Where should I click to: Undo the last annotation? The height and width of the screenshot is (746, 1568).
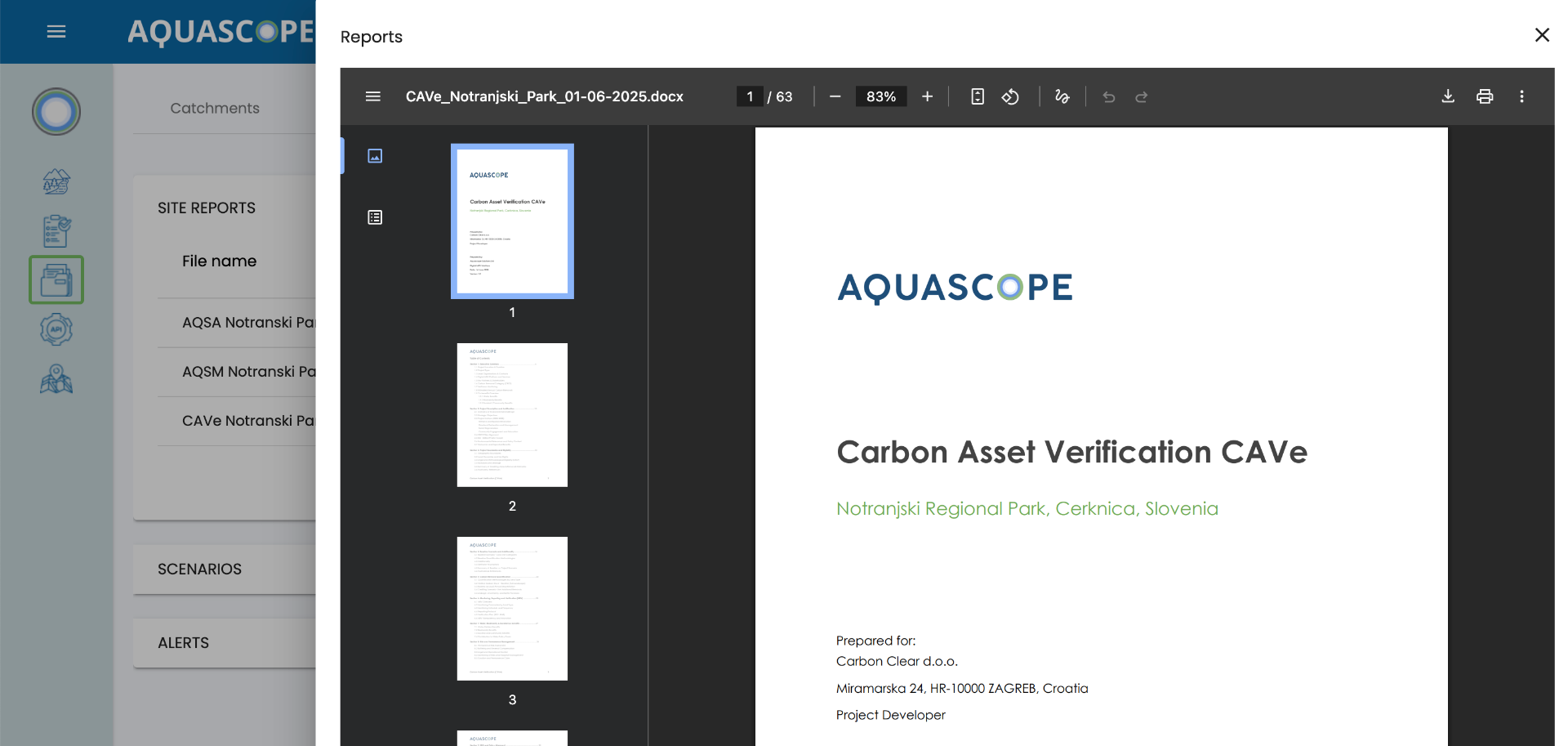[1108, 97]
